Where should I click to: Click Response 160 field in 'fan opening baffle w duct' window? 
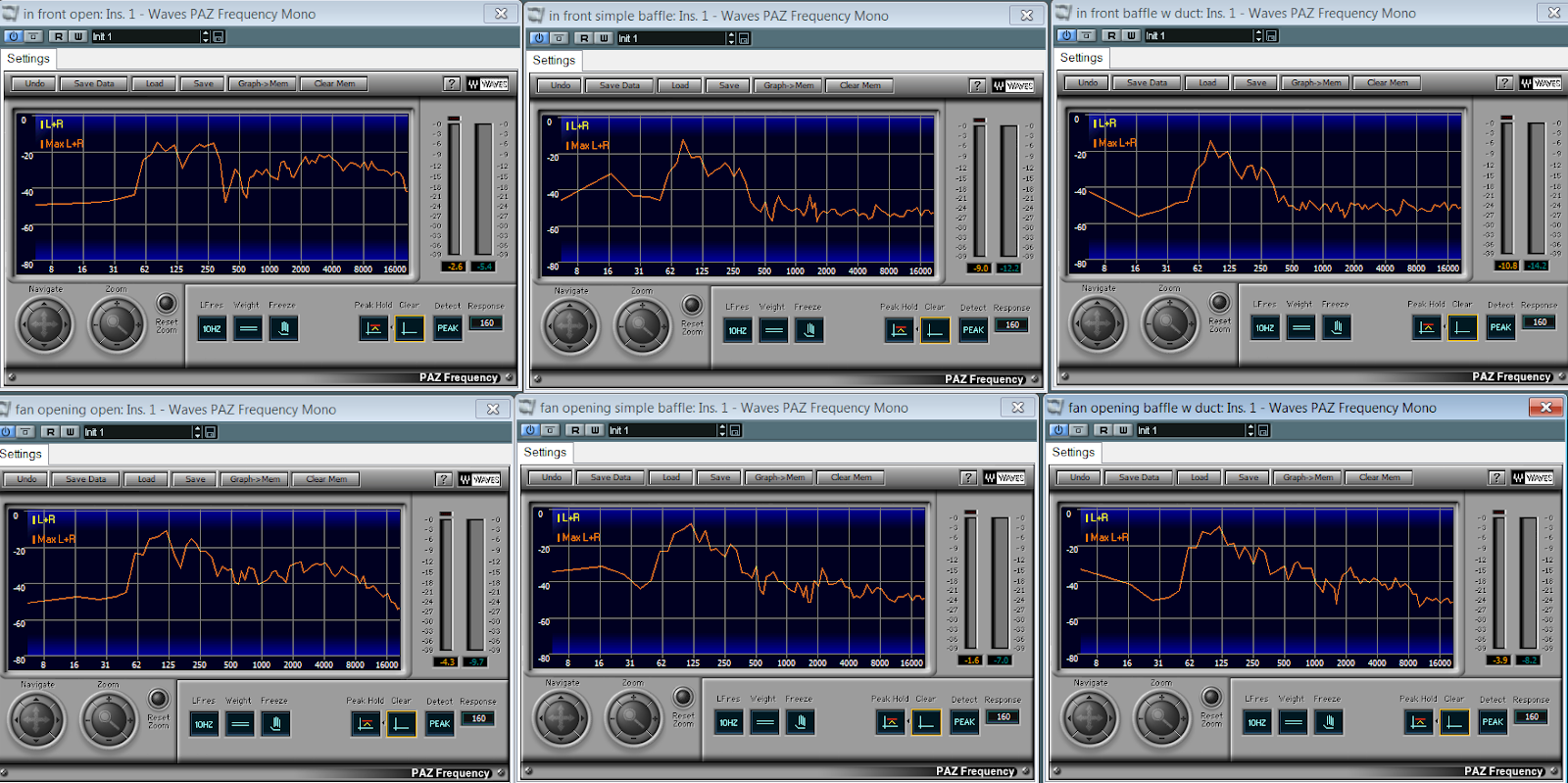pos(1532,717)
